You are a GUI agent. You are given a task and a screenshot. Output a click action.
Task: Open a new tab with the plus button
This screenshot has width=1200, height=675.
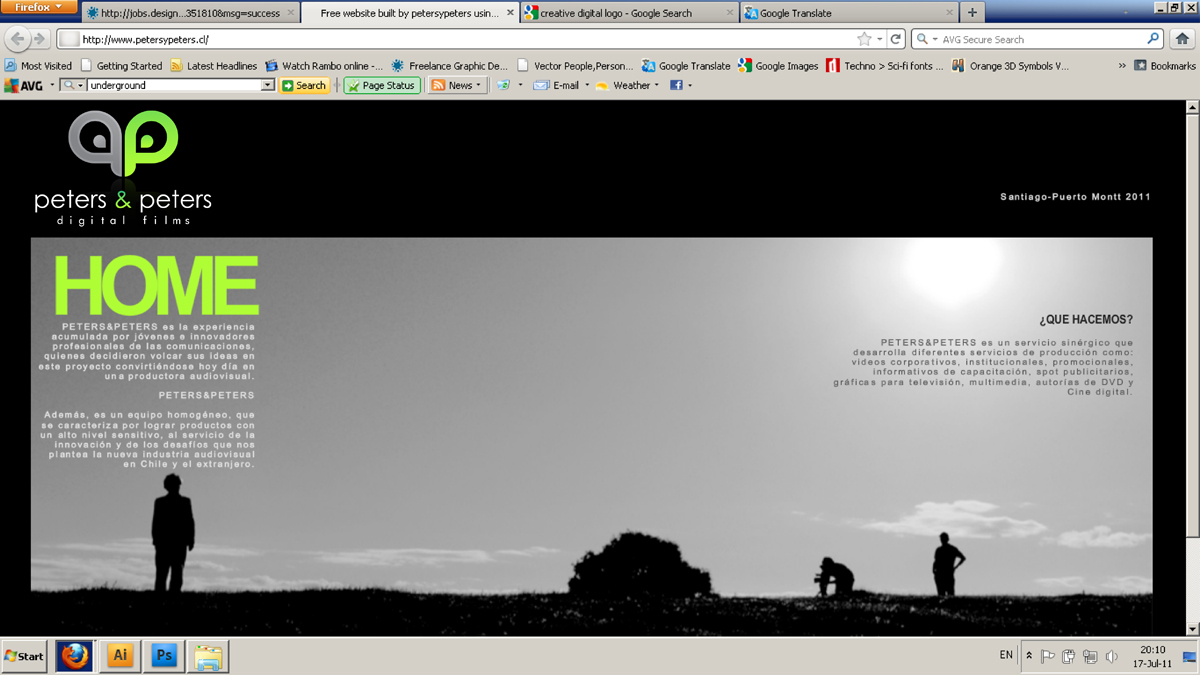point(972,13)
